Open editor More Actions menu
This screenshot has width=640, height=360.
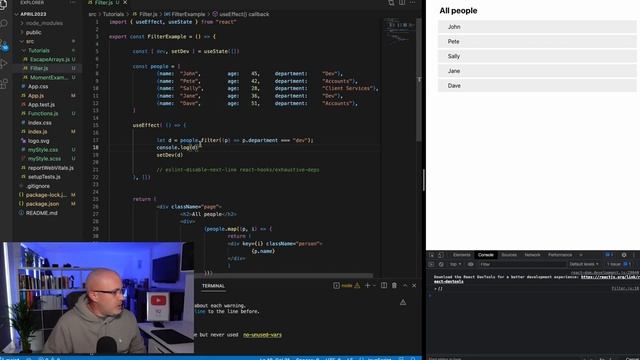click(x=412, y=2)
